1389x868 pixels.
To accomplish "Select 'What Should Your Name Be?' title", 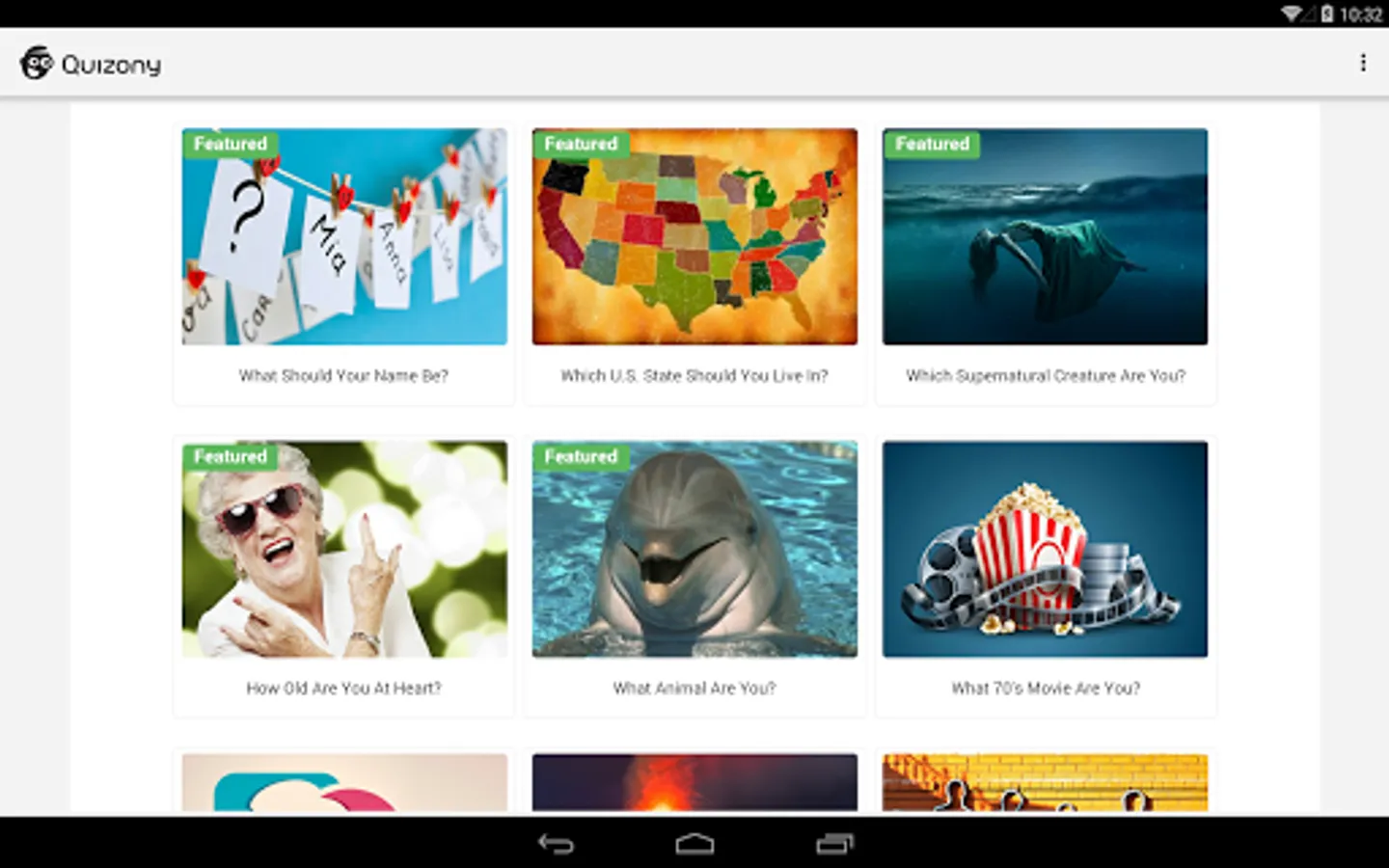I will (344, 375).
